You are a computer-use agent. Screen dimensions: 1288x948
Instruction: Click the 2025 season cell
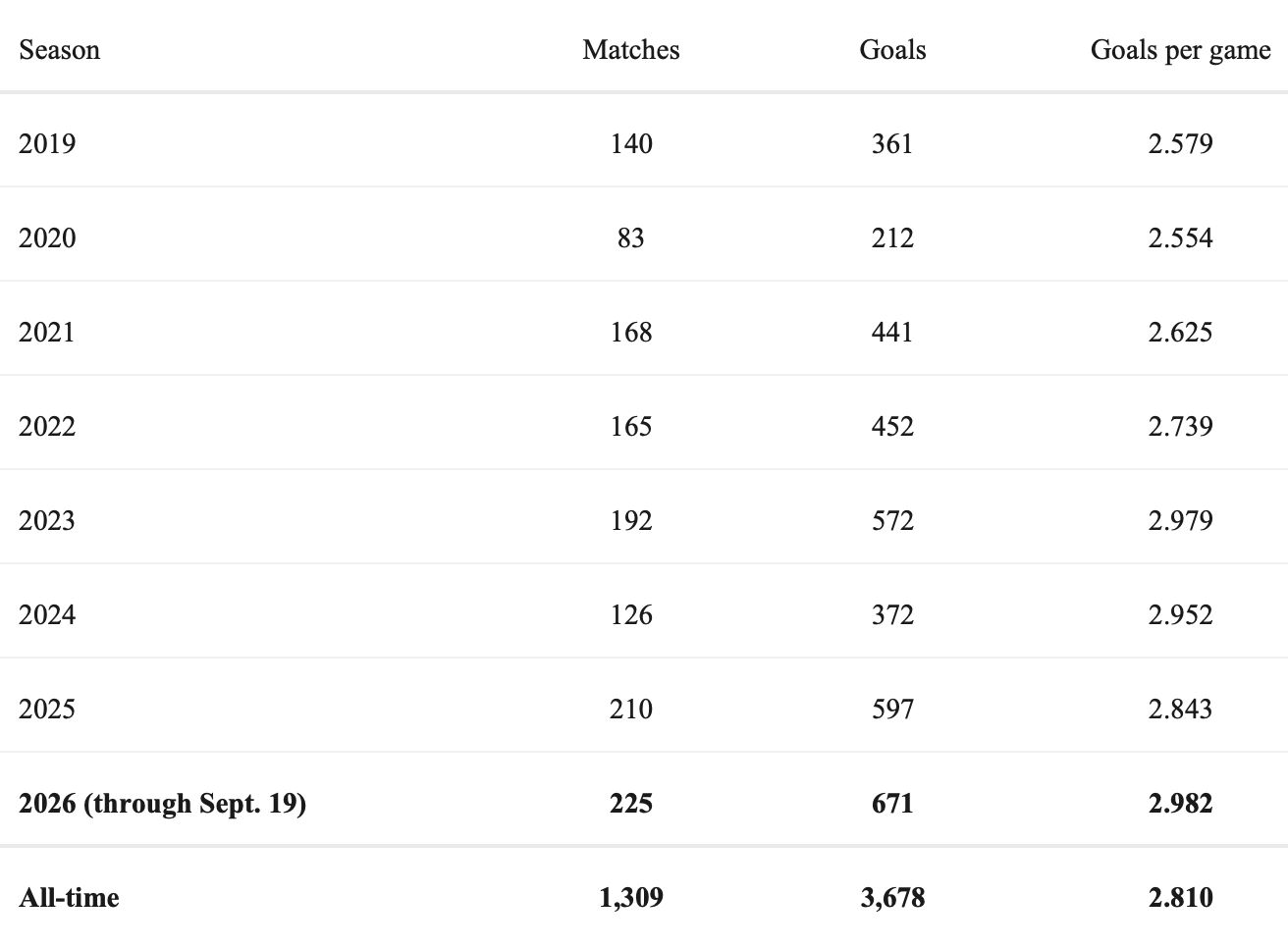[x=47, y=710]
